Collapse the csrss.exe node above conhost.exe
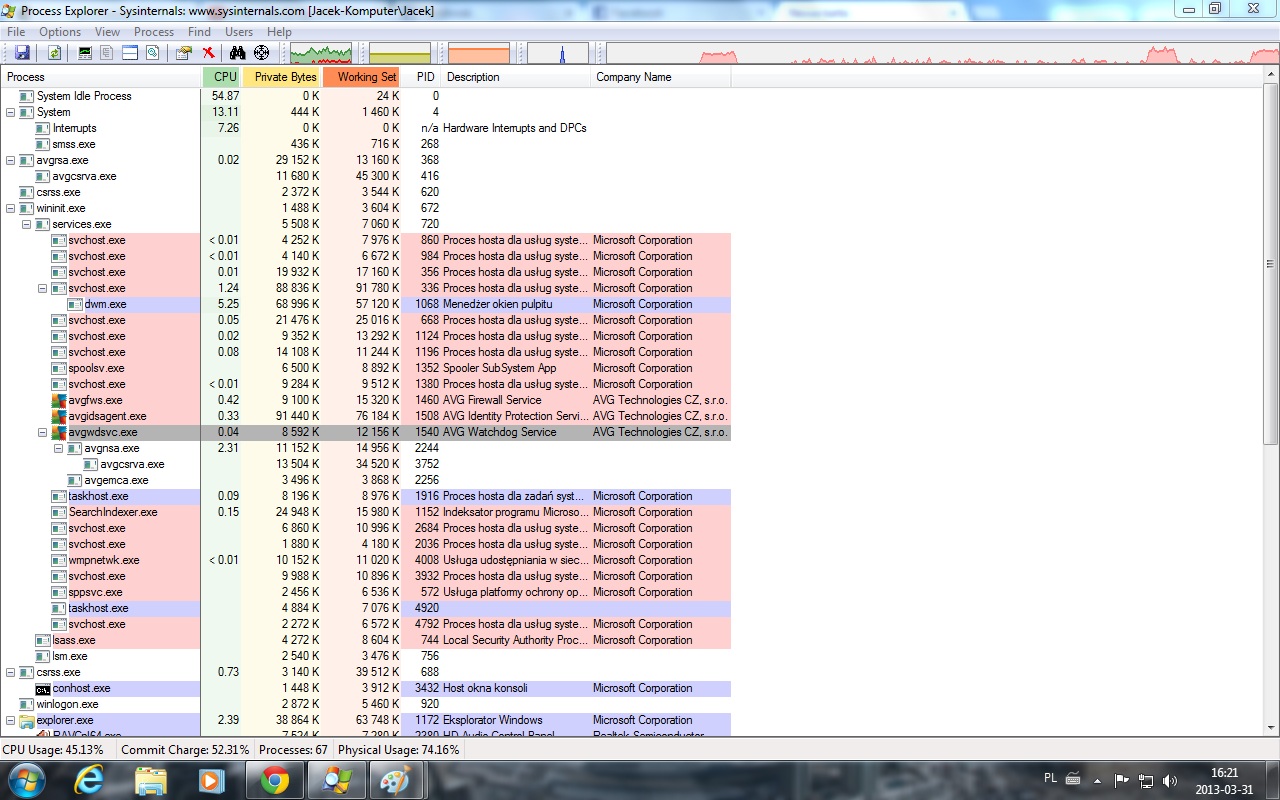Screen dimensions: 1280x800 (x=11, y=672)
